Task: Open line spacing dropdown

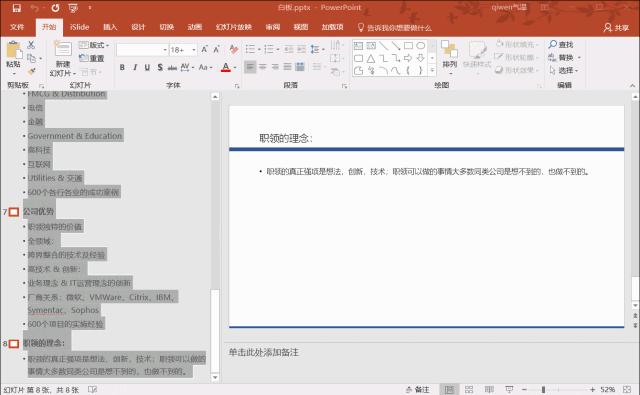Action: 318,49
